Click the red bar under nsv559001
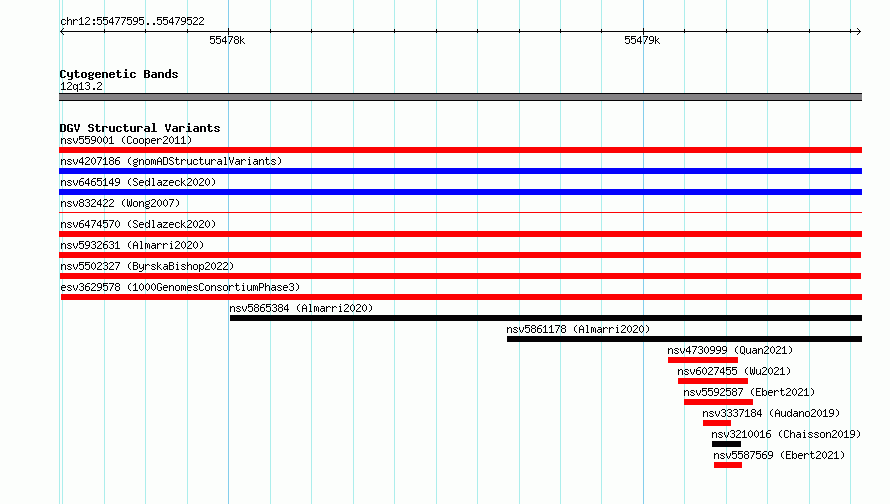Viewport: 890px width, 504px height. pyautogui.click(x=460, y=150)
